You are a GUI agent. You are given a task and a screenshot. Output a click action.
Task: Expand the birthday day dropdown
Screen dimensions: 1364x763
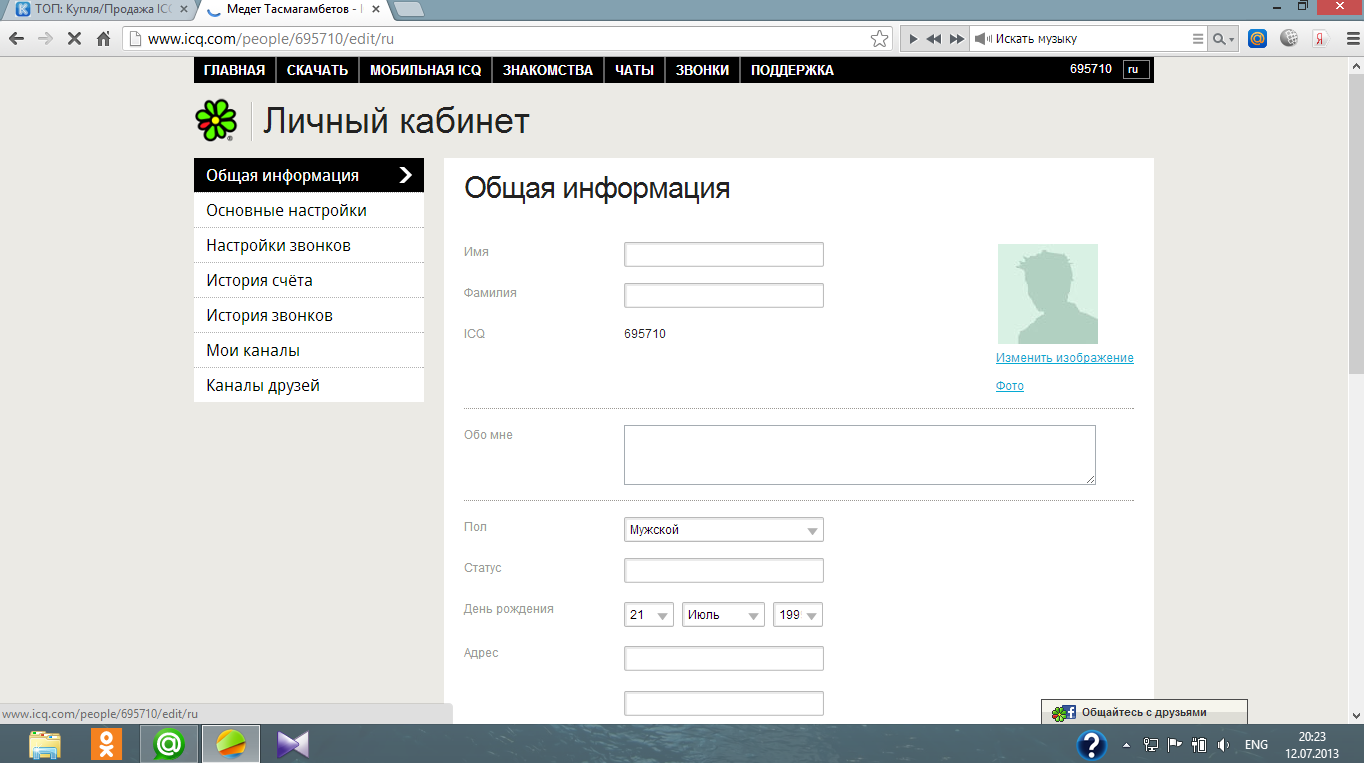click(x=649, y=615)
